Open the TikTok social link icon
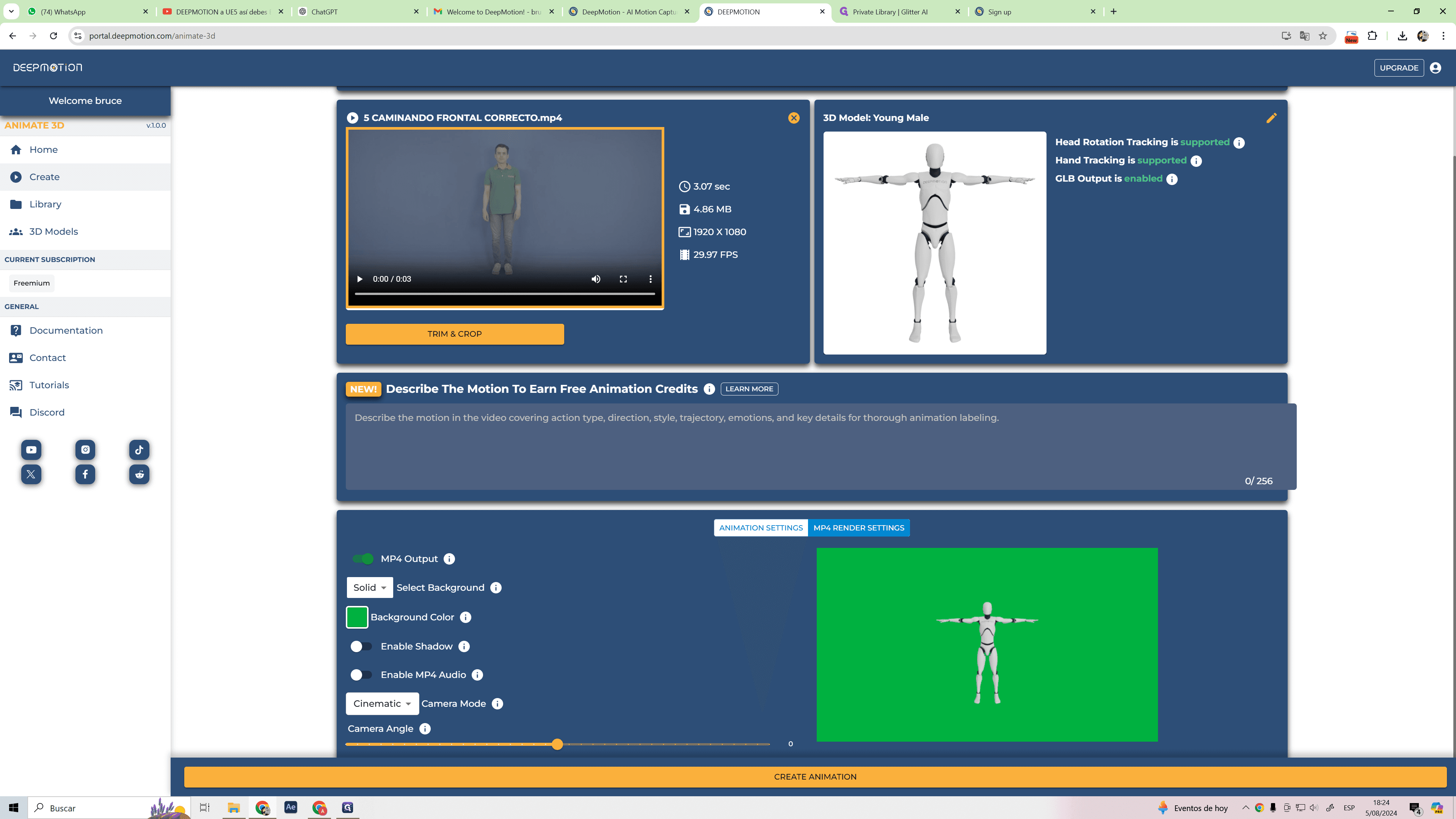The width and height of the screenshot is (1456, 819). [x=139, y=450]
